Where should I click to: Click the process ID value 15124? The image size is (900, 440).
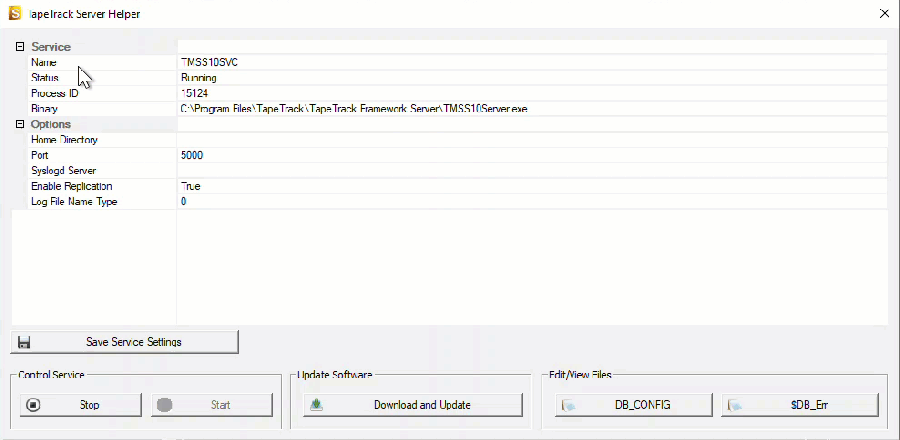point(194,94)
